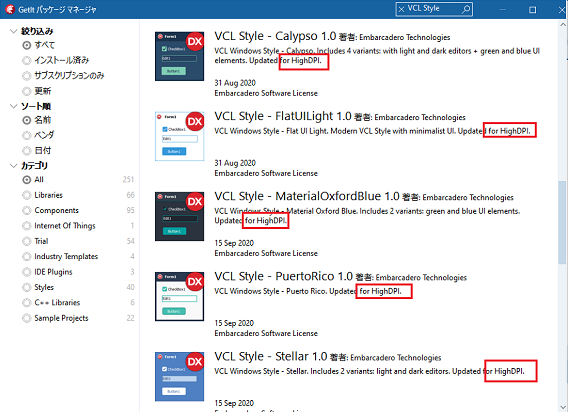This screenshot has width=568, height=412.
Task: Open VCL Style - PuertoRico 1.0 title
Action: click(x=284, y=276)
